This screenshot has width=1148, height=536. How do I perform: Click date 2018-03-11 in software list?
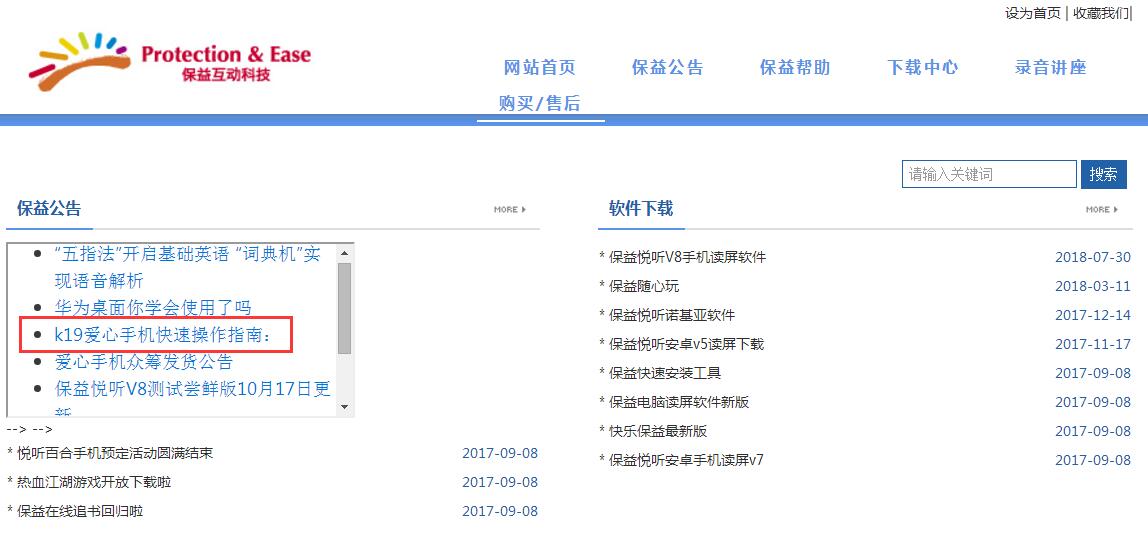1092,286
